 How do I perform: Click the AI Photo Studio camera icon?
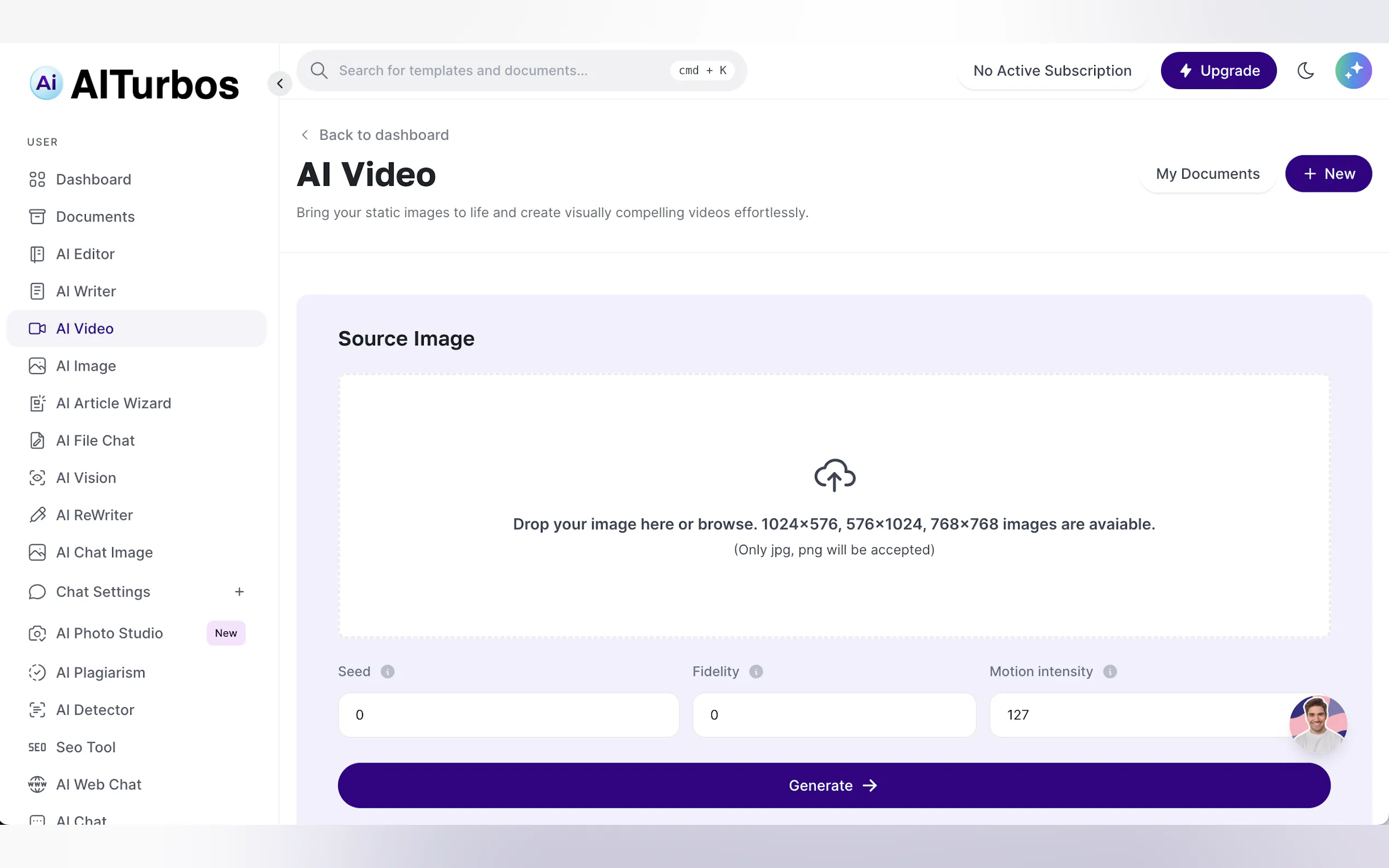[x=37, y=633]
